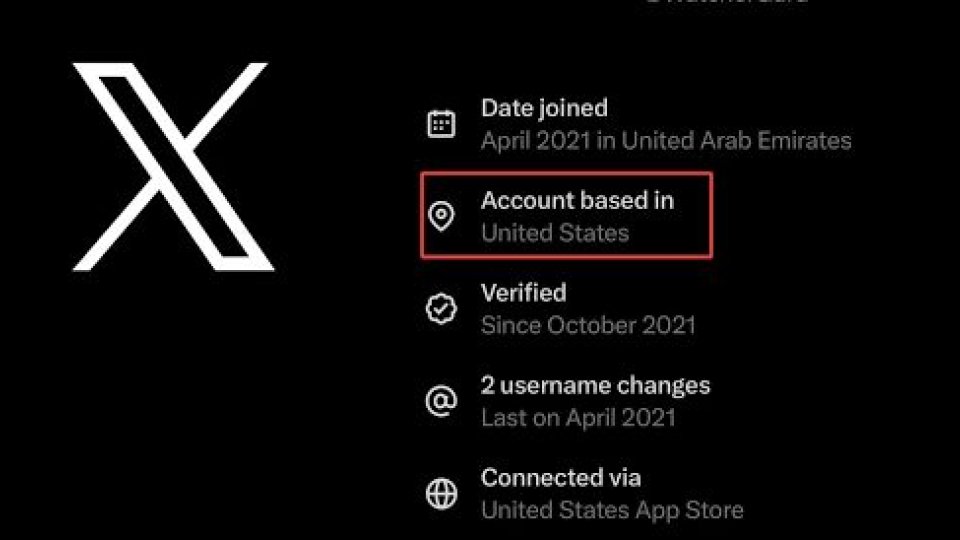Click the Account based in heading
Viewport: 960px width, 540px height.
click(x=577, y=200)
